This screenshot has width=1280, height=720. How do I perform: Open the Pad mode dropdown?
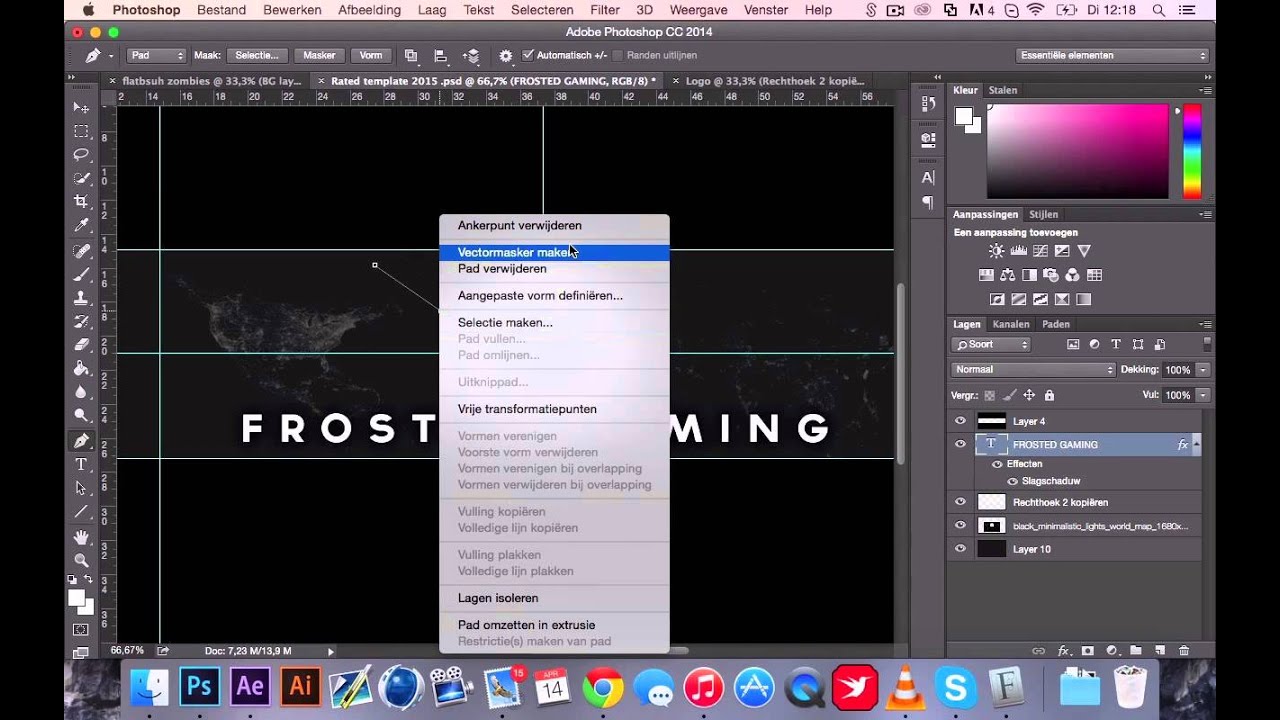(156, 56)
